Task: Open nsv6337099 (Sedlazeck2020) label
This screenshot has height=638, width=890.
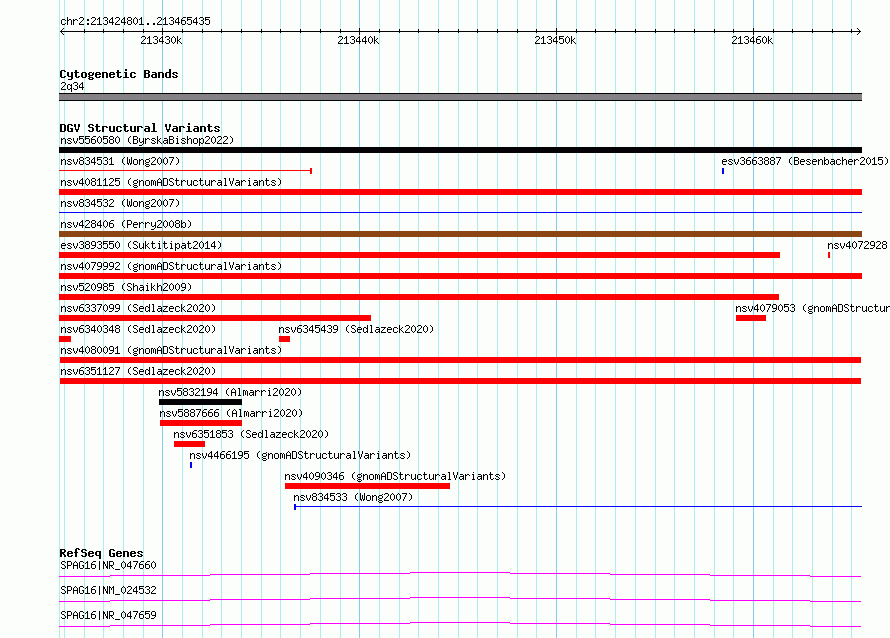Action: click(138, 308)
